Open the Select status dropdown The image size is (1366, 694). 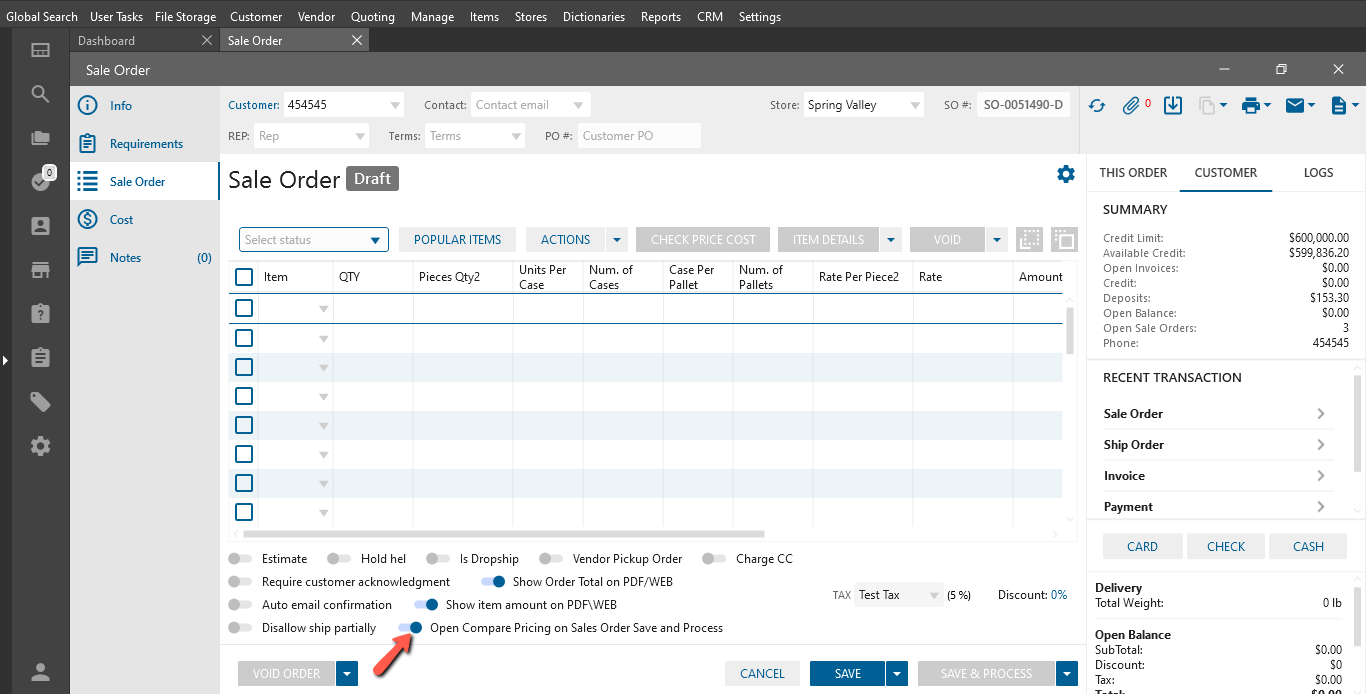(x=314, y=240)
